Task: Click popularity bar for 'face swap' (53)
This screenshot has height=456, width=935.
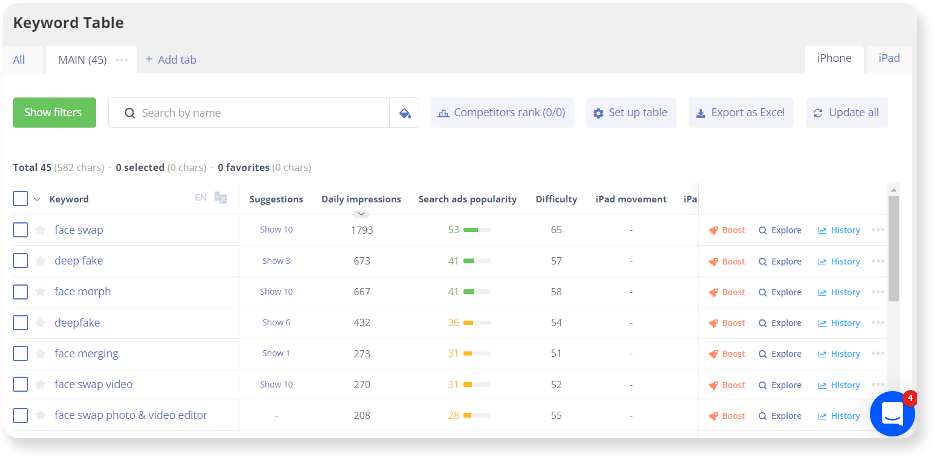Action: coord(476,229)
